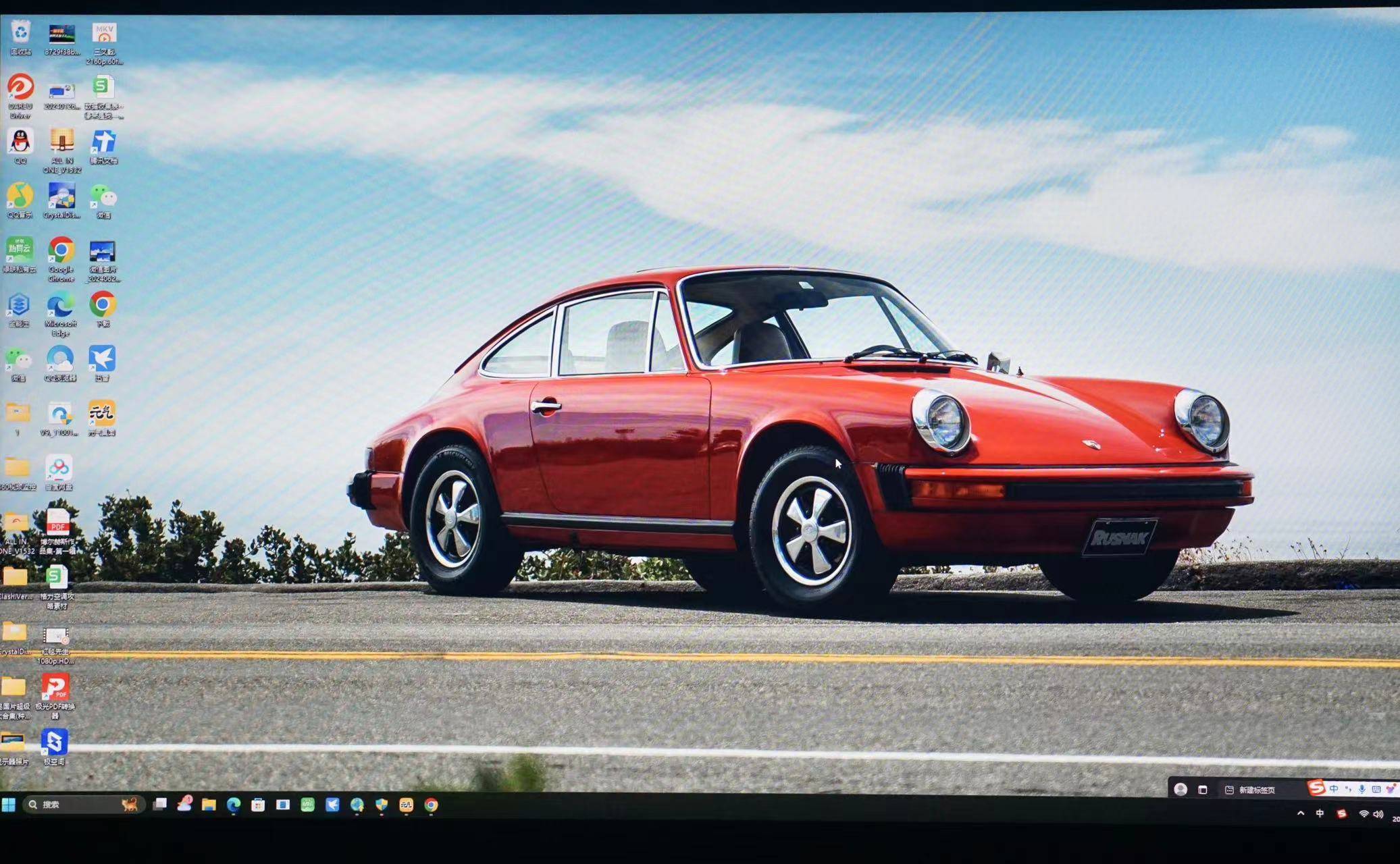This screenshot has height=864, width=1400.
Task: Open the CrystalDiskInfo desktop shortcut
Action: coord(61,196)
